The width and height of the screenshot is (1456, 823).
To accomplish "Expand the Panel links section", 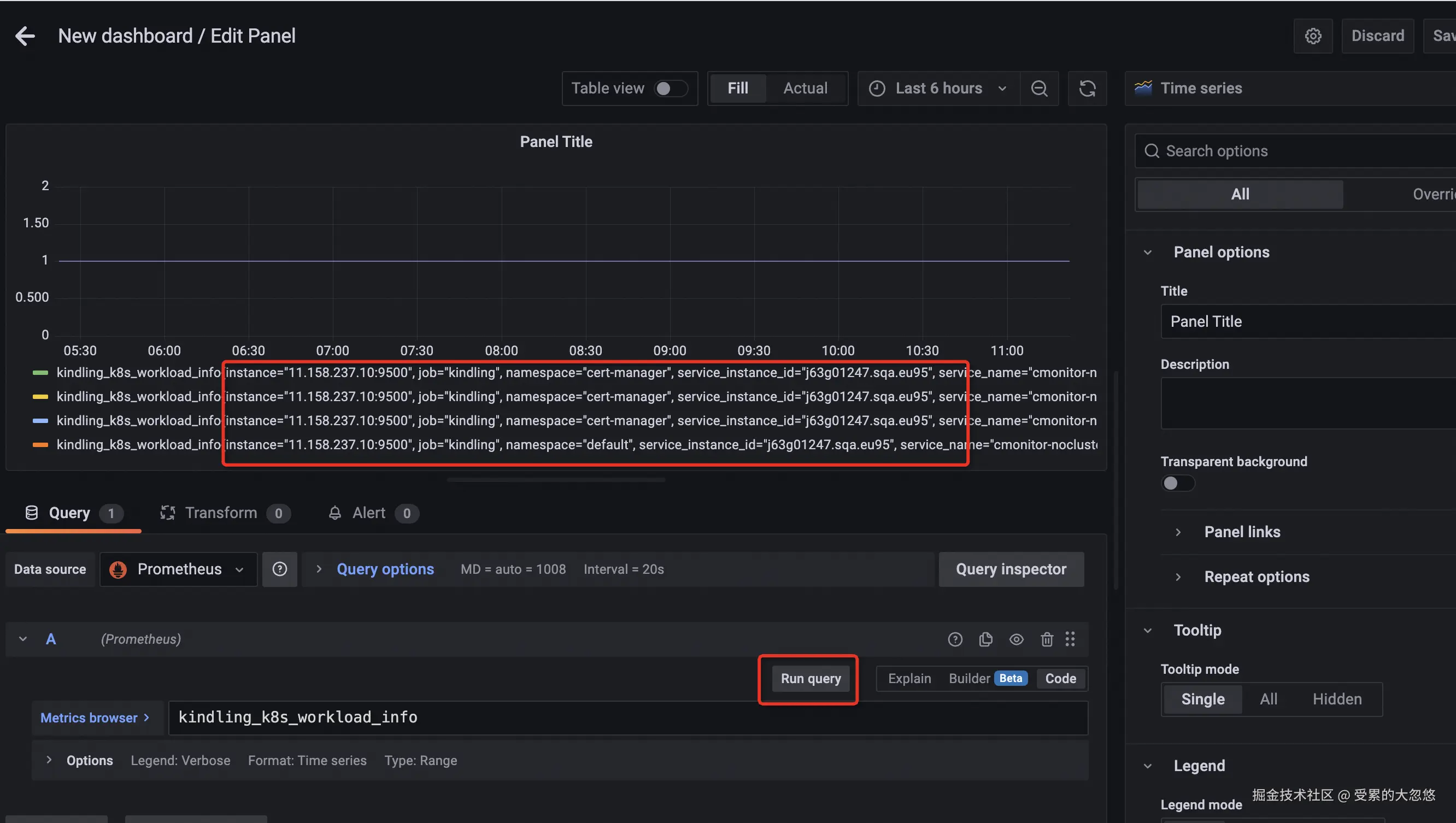I will tap(1242, 532).
